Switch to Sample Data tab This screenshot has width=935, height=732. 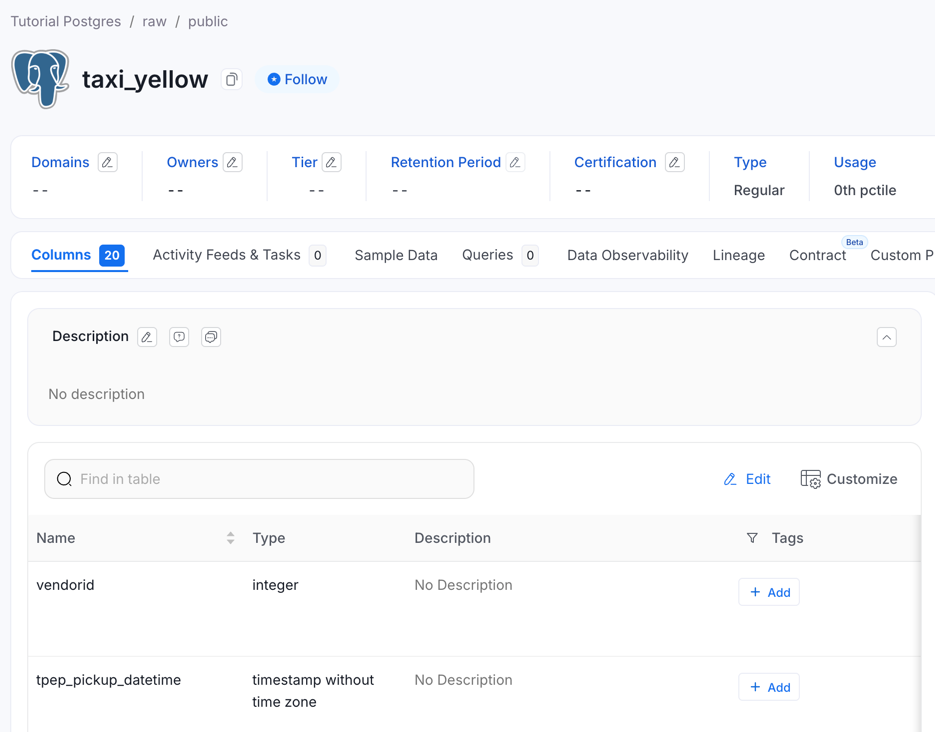pyautogui.click(x=396, y=255)
